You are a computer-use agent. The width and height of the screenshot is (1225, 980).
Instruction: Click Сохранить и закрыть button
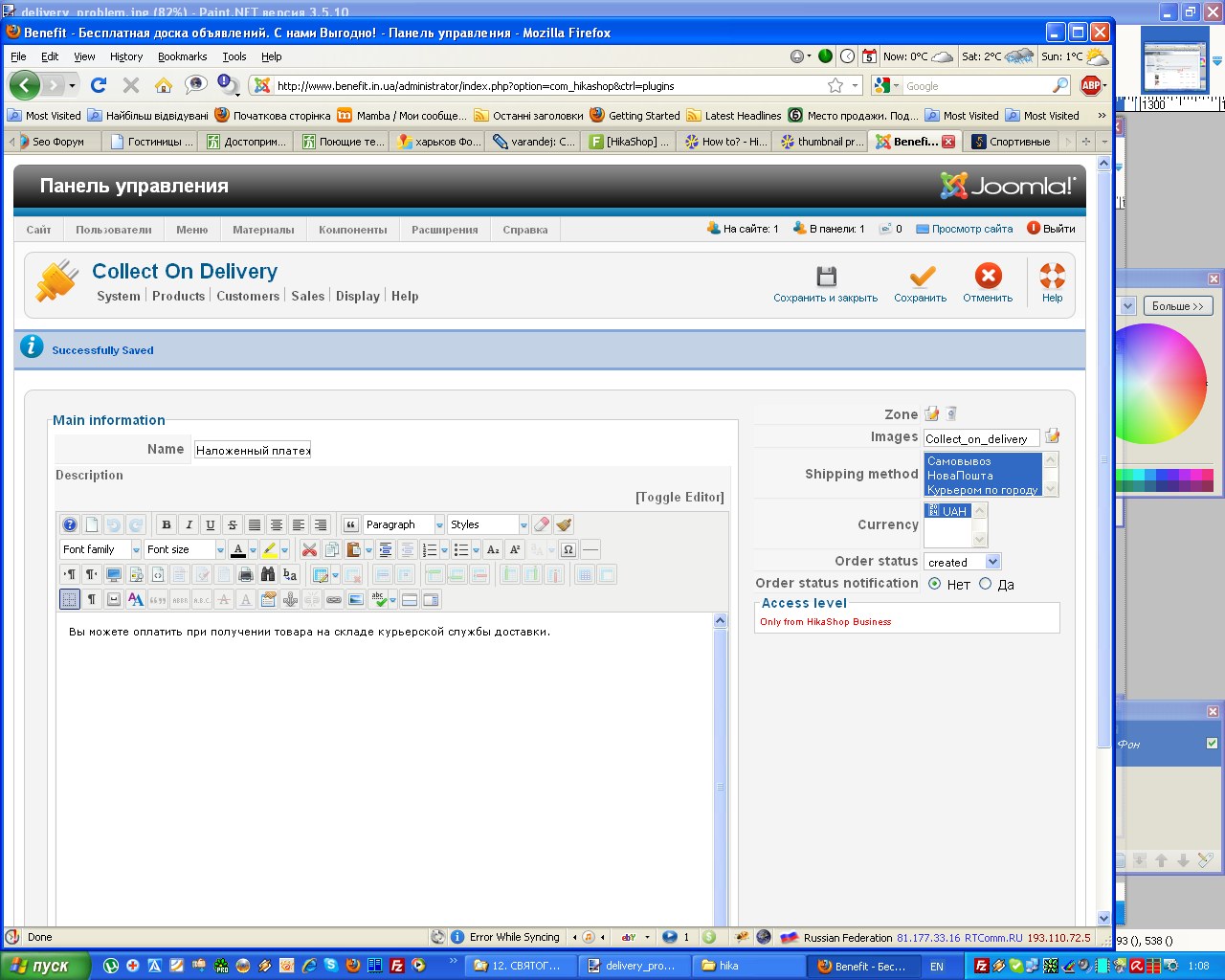[x=825, y=284]
